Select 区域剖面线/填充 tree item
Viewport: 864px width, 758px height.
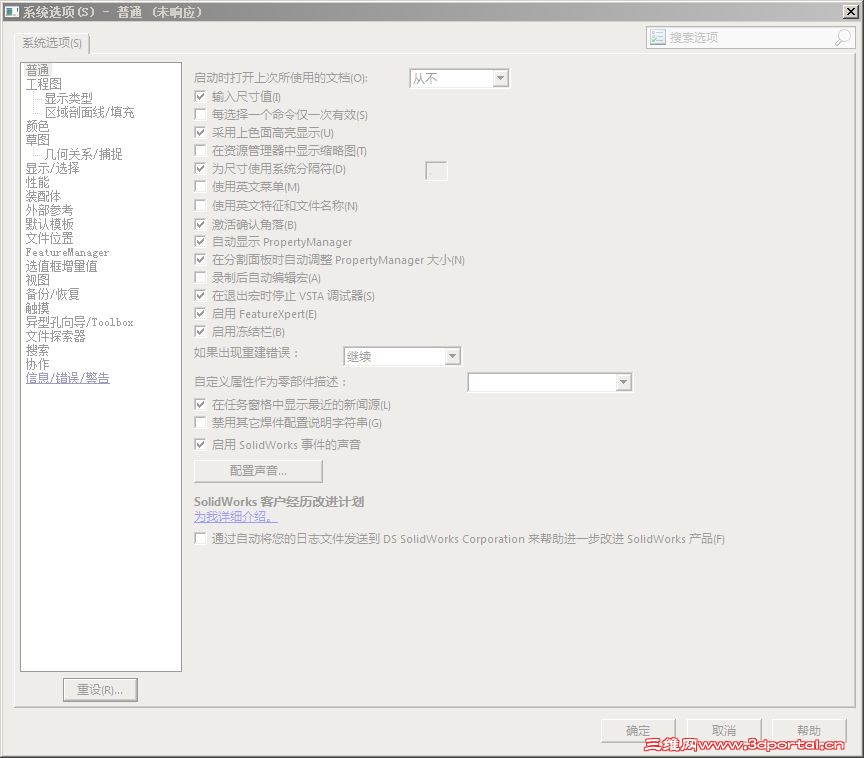pos(89,112)
